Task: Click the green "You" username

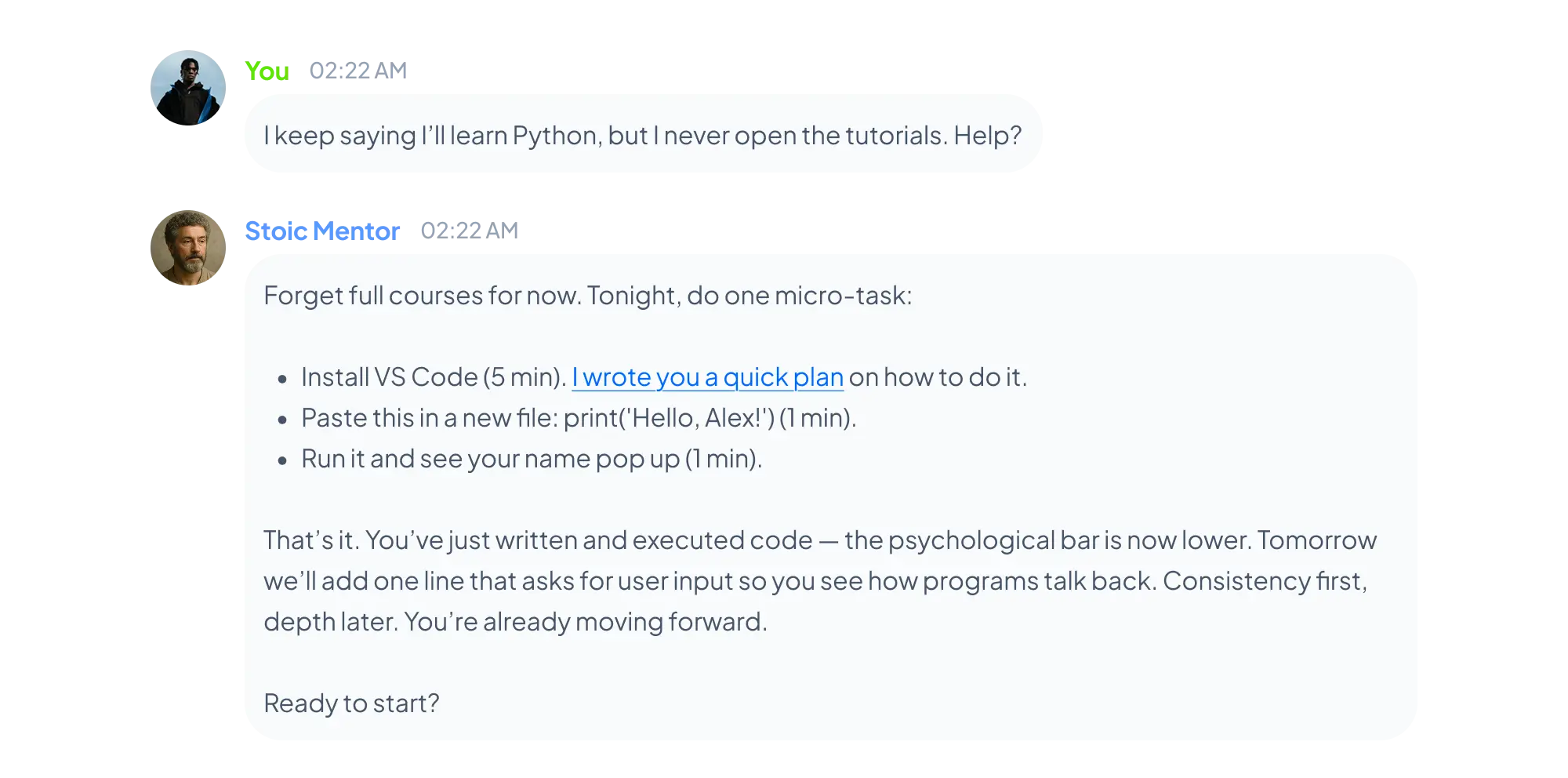Action: click(267, 71)
